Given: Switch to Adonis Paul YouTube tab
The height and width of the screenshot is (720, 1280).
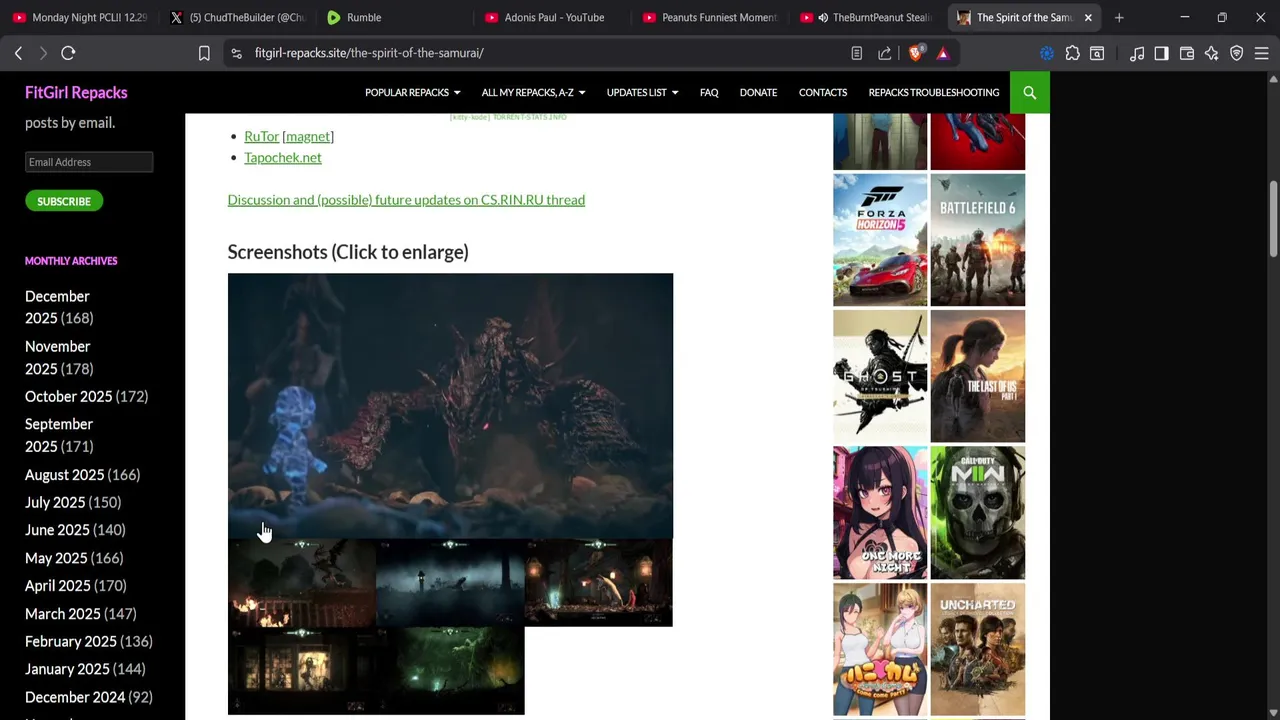Looking at the screenshot, I should coord(551,17).
